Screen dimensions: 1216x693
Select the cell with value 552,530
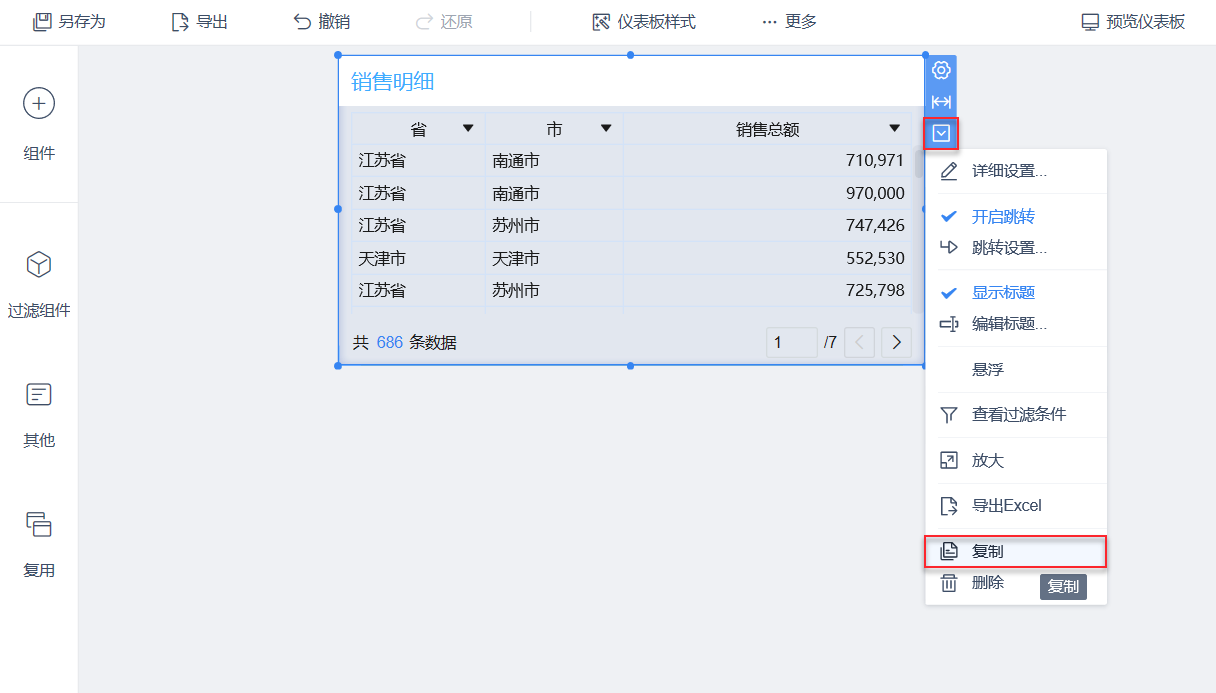click(x=768, y=258)
